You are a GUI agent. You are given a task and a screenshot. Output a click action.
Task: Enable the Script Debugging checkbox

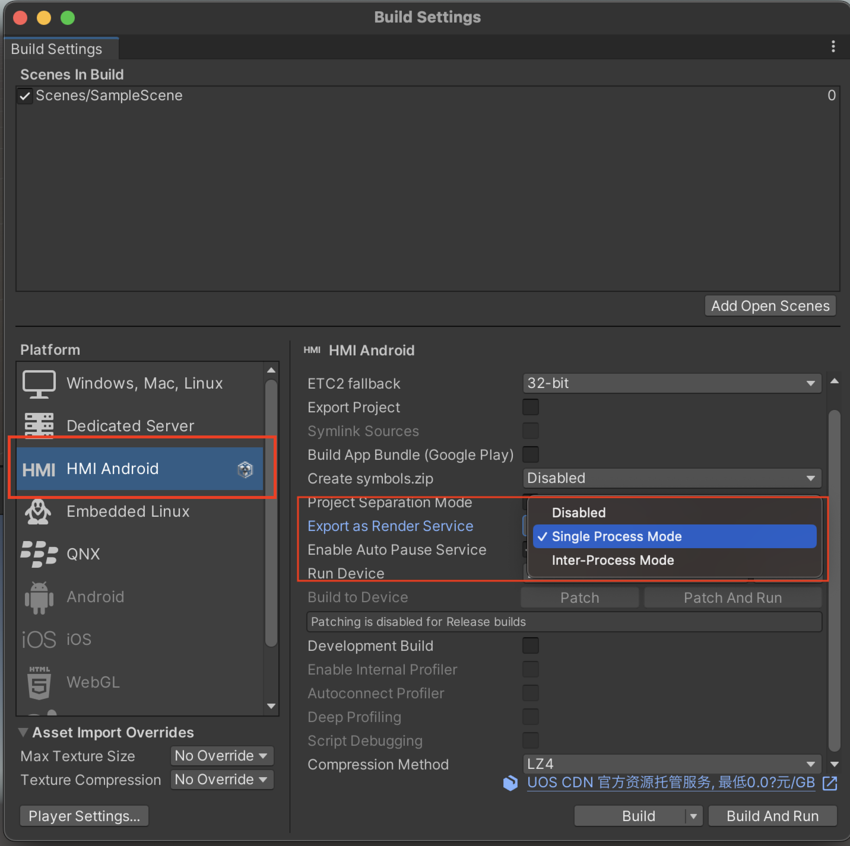pyautogui.click(x=530, y=741)
